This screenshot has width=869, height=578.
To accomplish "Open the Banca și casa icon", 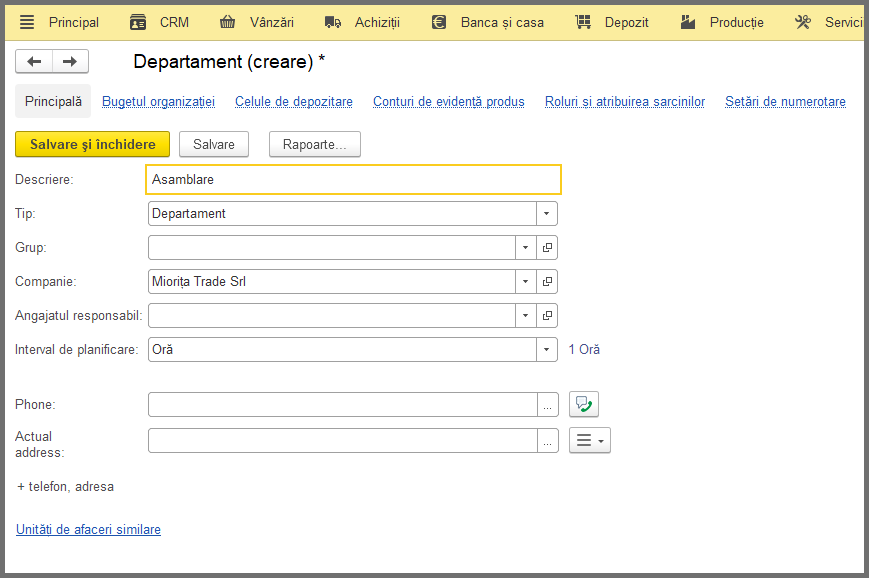I will click(439, 22).
